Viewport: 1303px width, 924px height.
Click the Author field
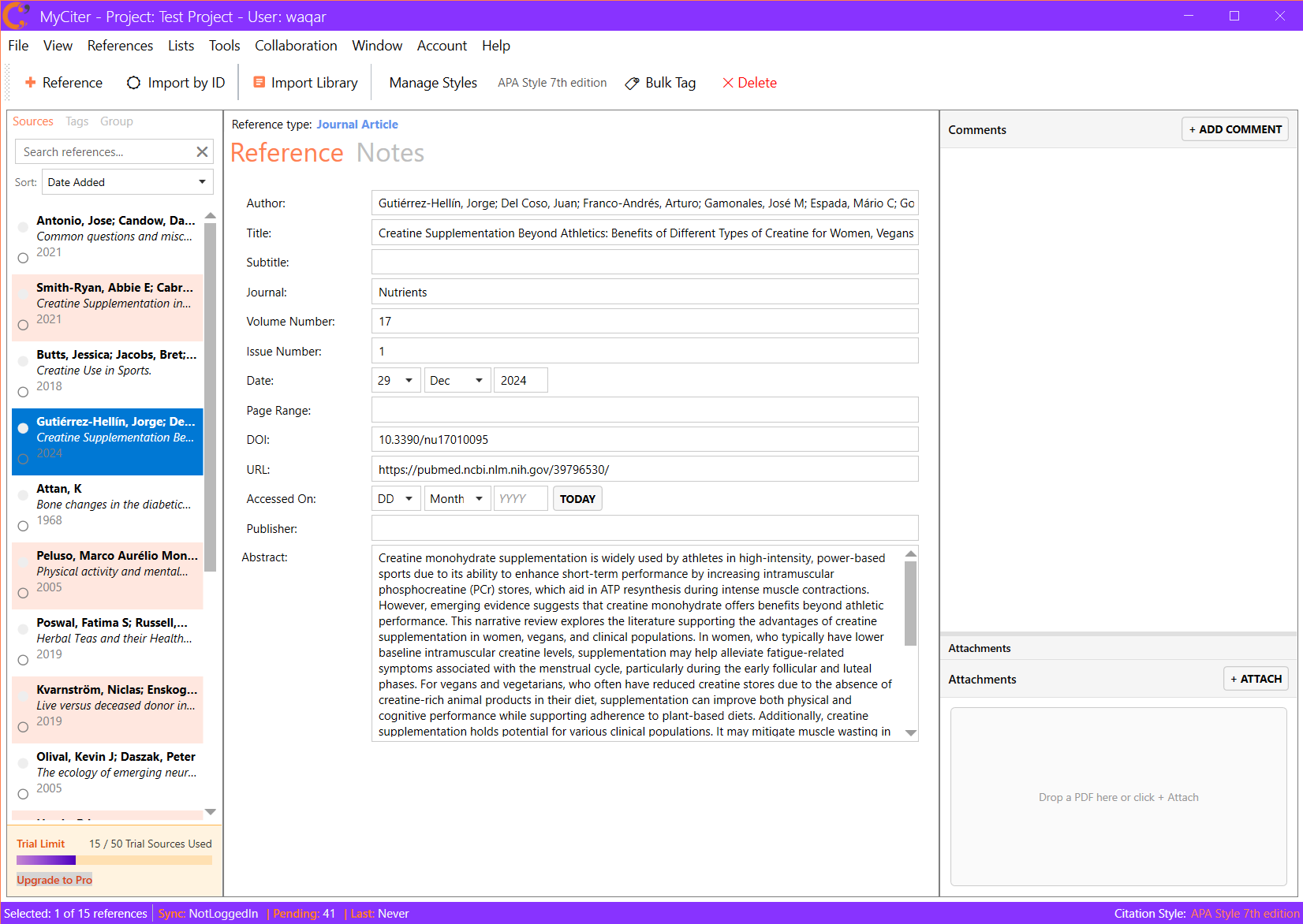644,203
